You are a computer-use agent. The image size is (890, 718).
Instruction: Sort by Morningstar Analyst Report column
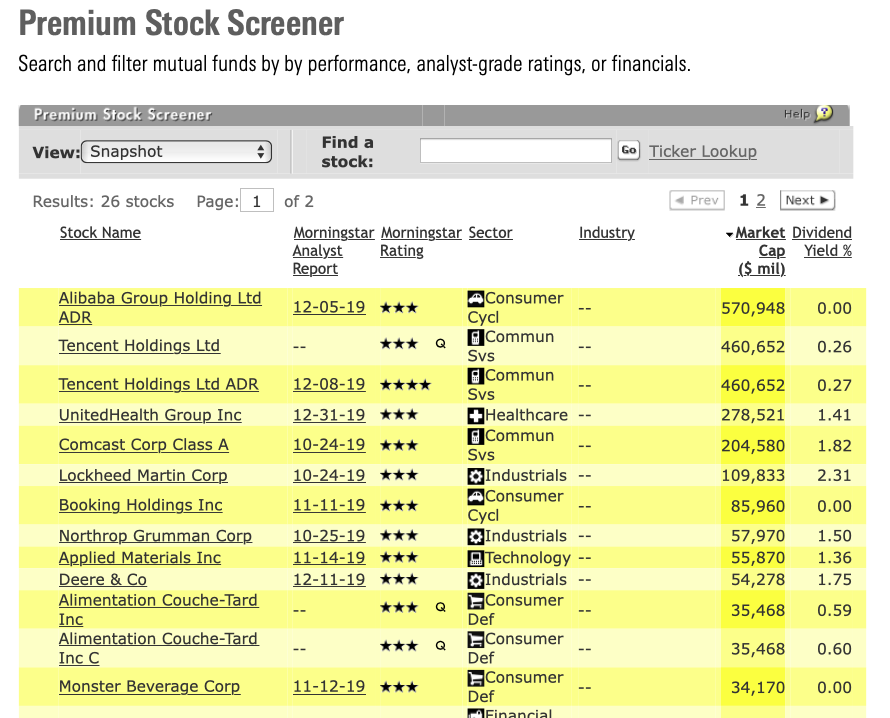click(x=333, y=251)
